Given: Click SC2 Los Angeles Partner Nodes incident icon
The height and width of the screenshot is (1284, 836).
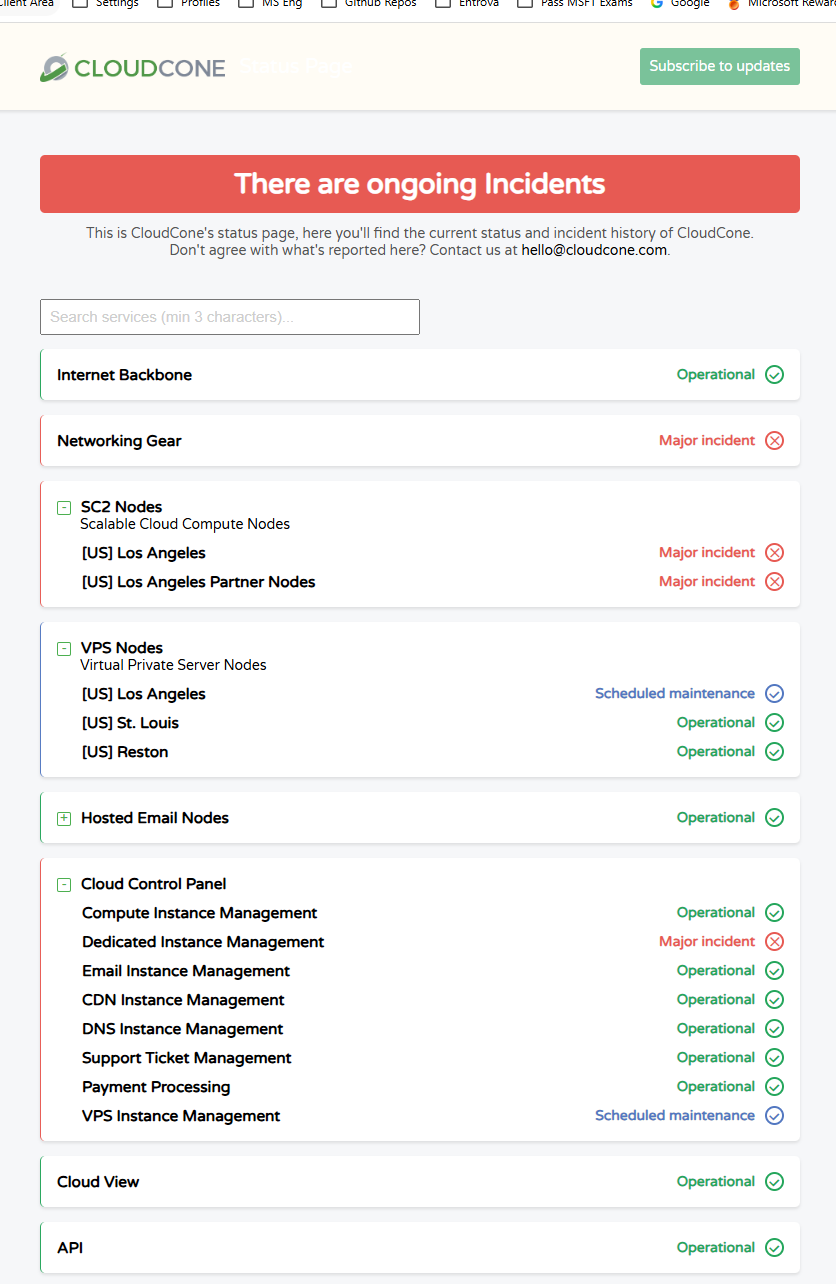Looking at the screenshot, I should click(x=774, y=582).
